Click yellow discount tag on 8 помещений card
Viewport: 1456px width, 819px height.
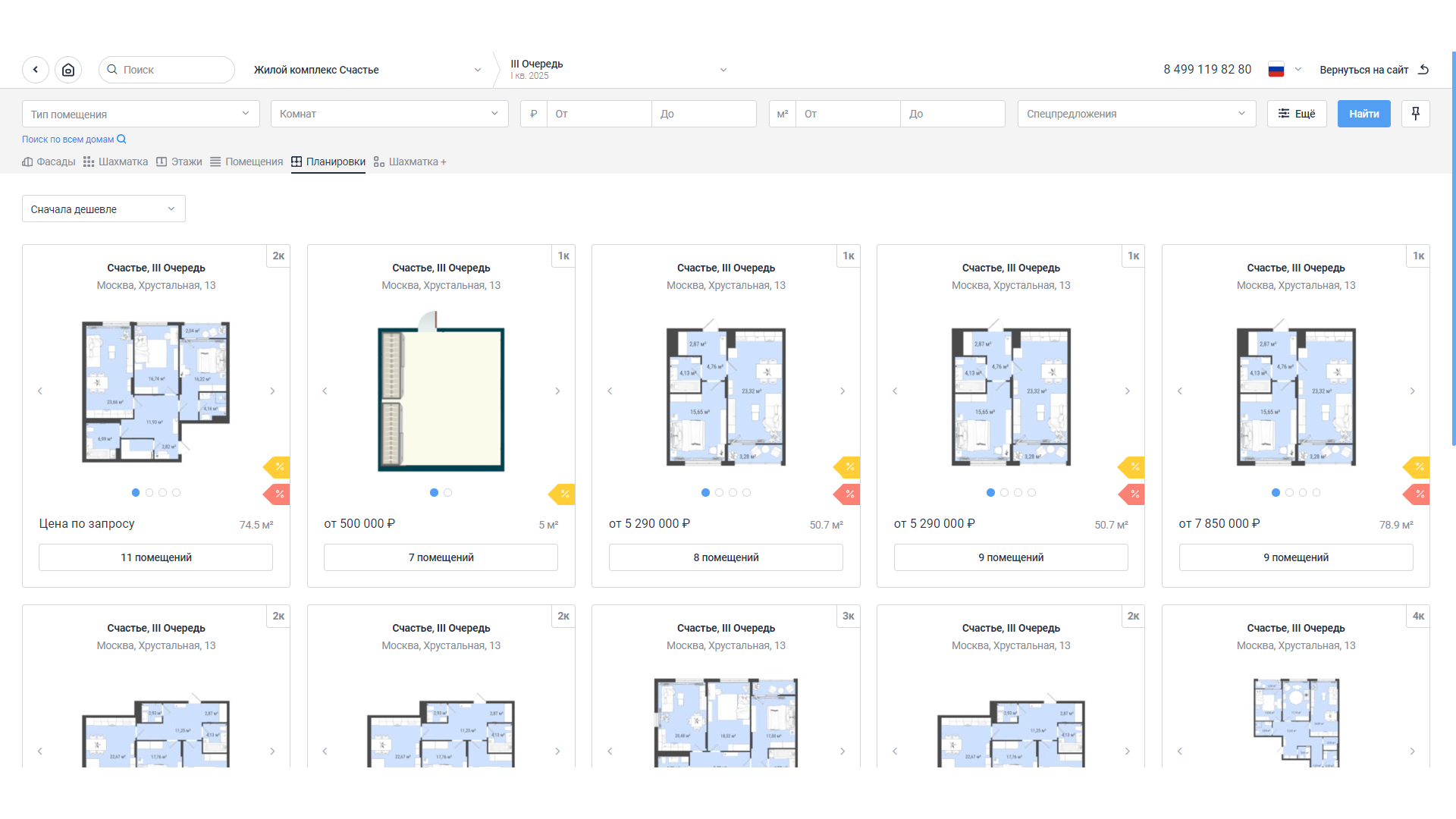(848, 466)
